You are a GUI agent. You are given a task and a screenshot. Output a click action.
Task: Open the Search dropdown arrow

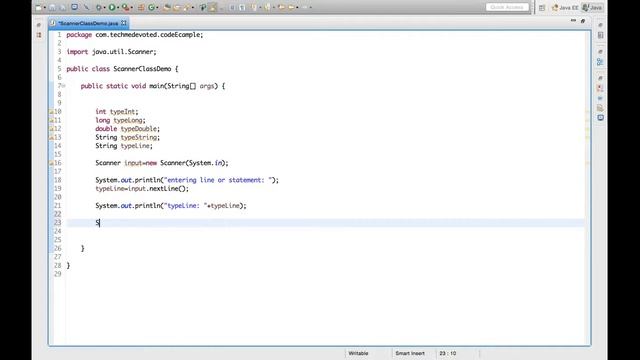193,8
